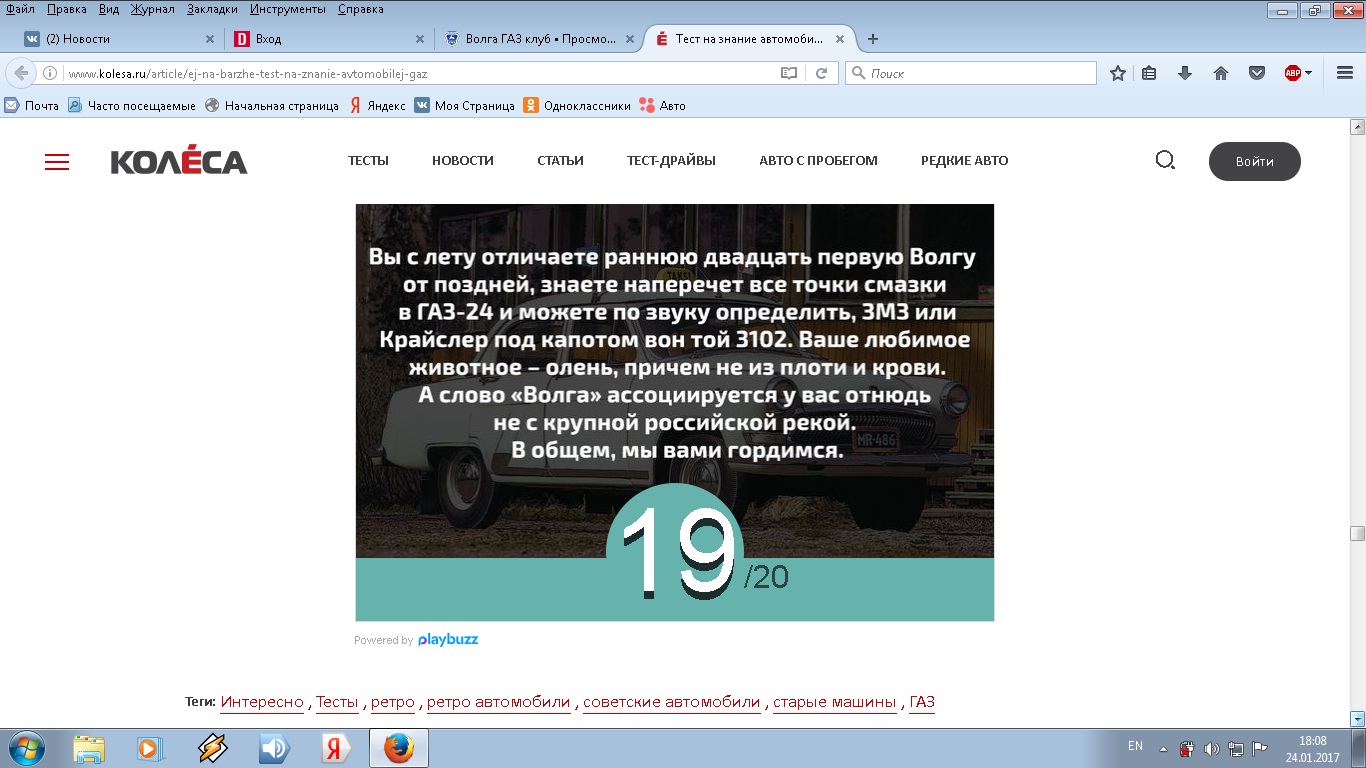Open the Windows Start button

(x=27, y=748)
